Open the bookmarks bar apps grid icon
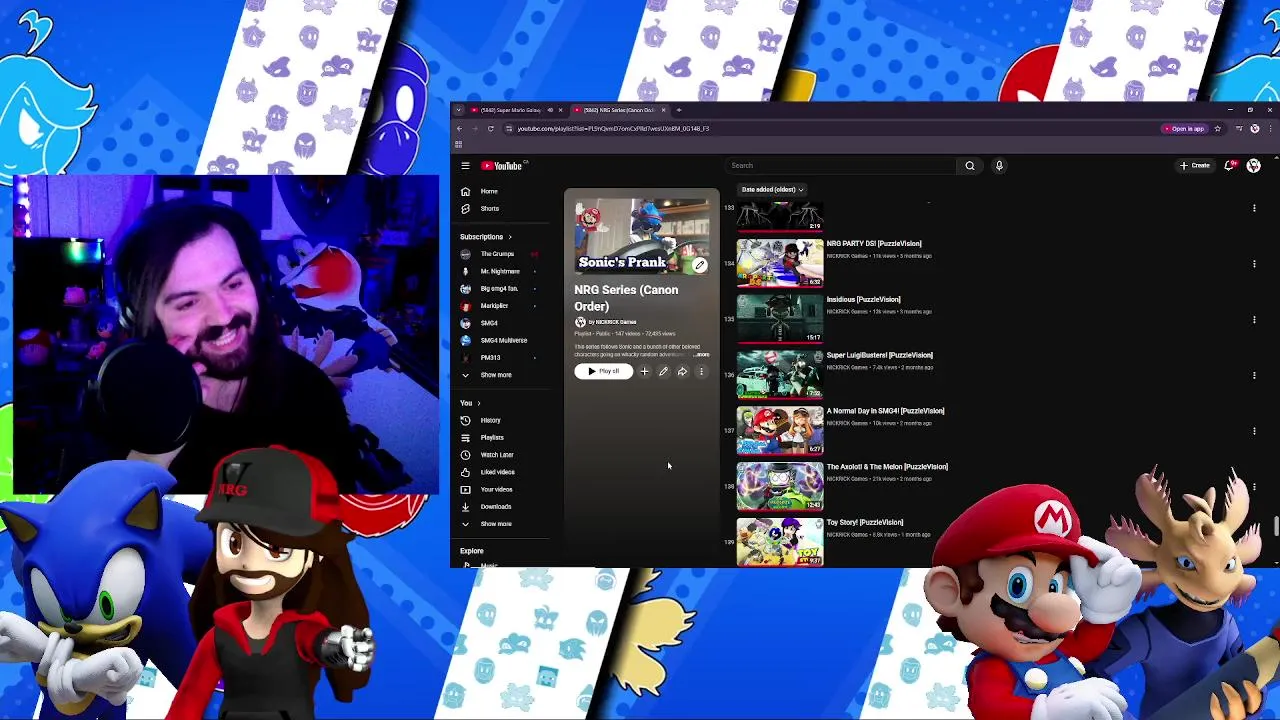Viewport: 1280px width, 720px height. 458,145
